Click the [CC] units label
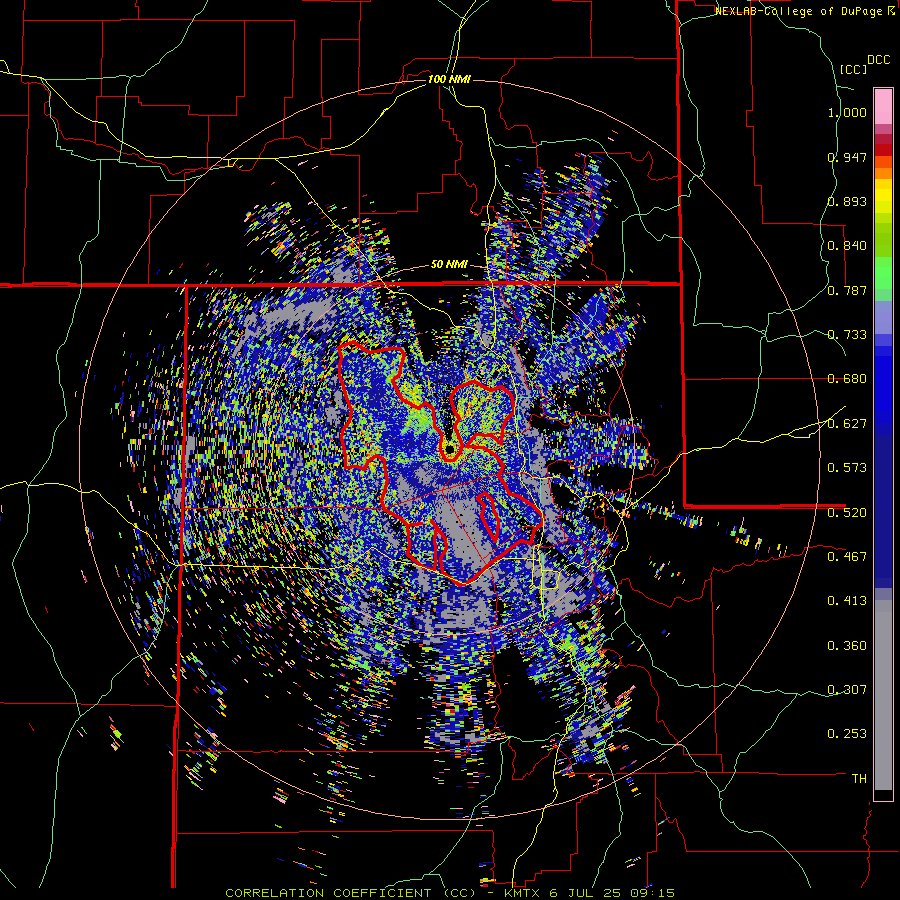This screenshot has height=900, width=900. [853, 69]
